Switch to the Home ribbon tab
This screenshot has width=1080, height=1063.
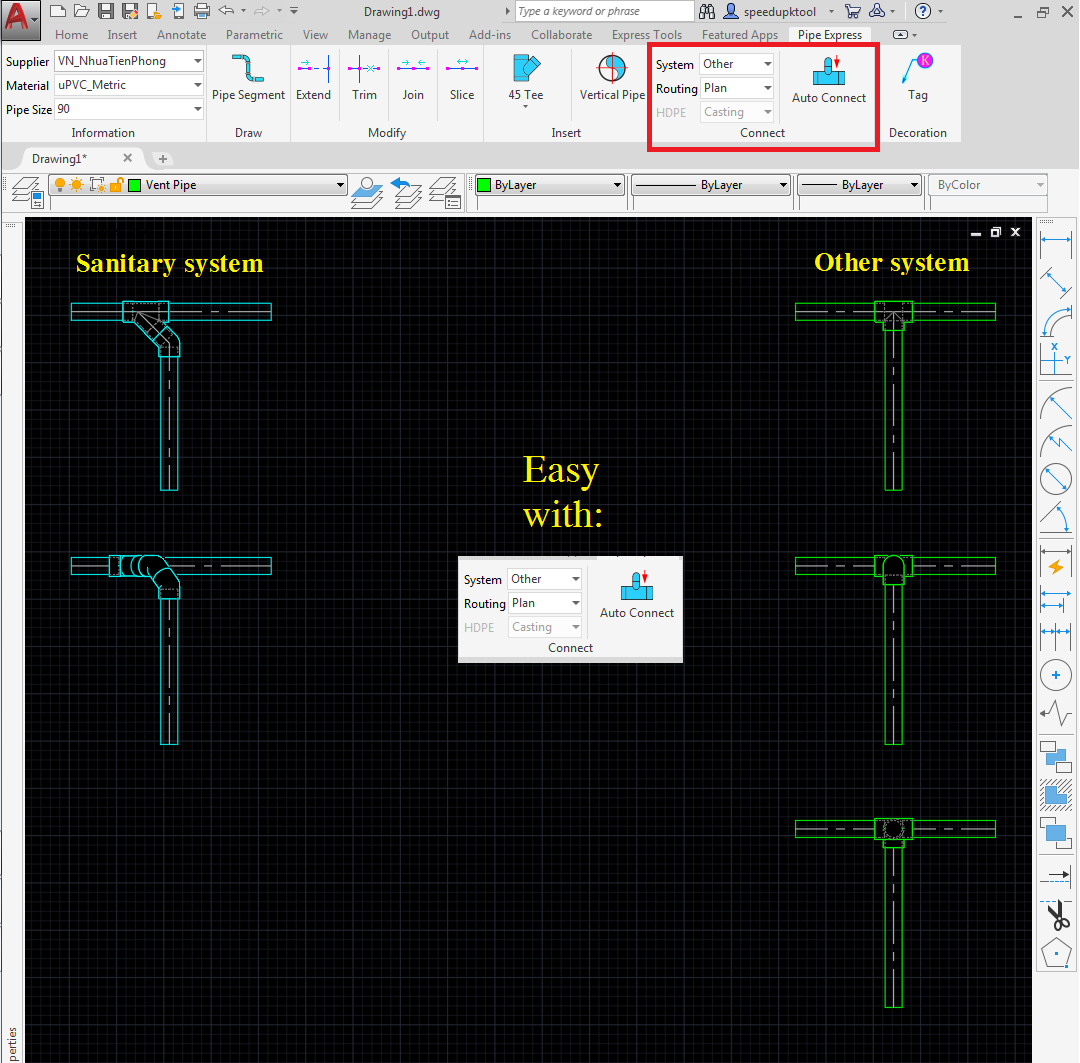pyautogui.click(x=72, y=34)
